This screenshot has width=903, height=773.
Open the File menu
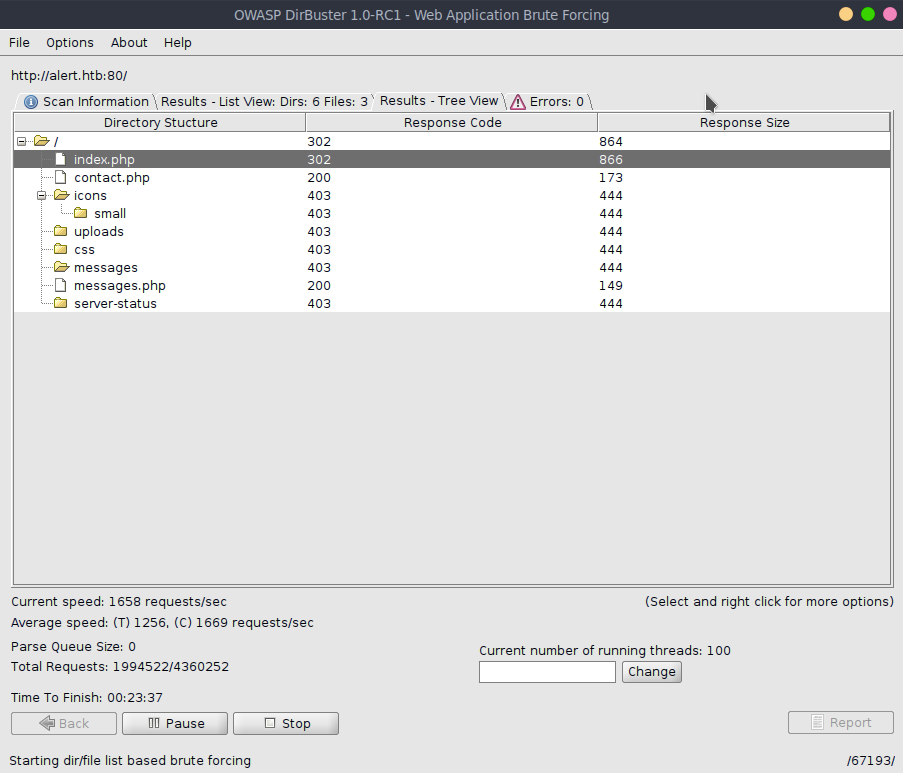point(19,43)
